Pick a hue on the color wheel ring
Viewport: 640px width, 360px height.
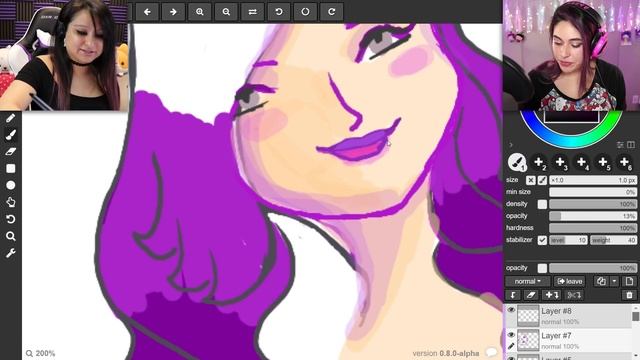tap(571, 141)
